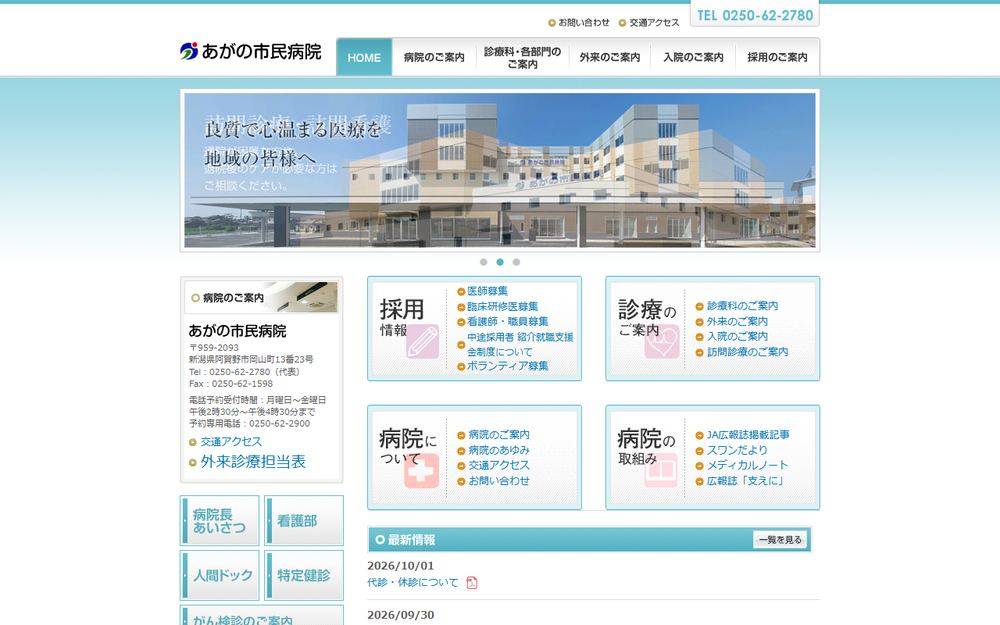Open お問い合わせ link in 病院について card

(499, 481)
